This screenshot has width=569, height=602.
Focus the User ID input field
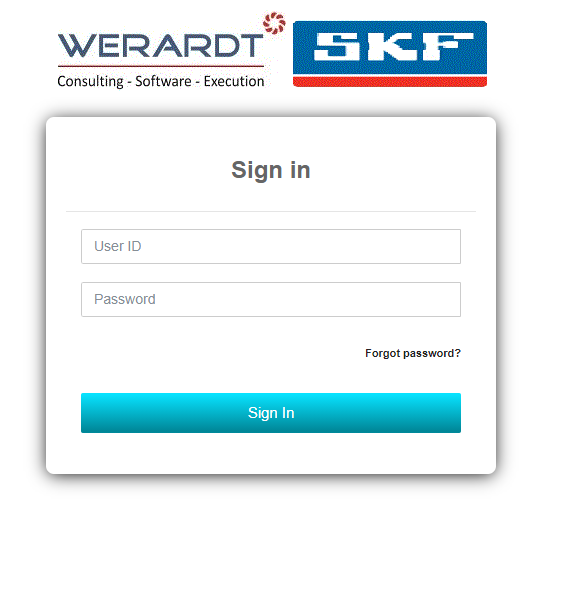click(x=271, y=246)
